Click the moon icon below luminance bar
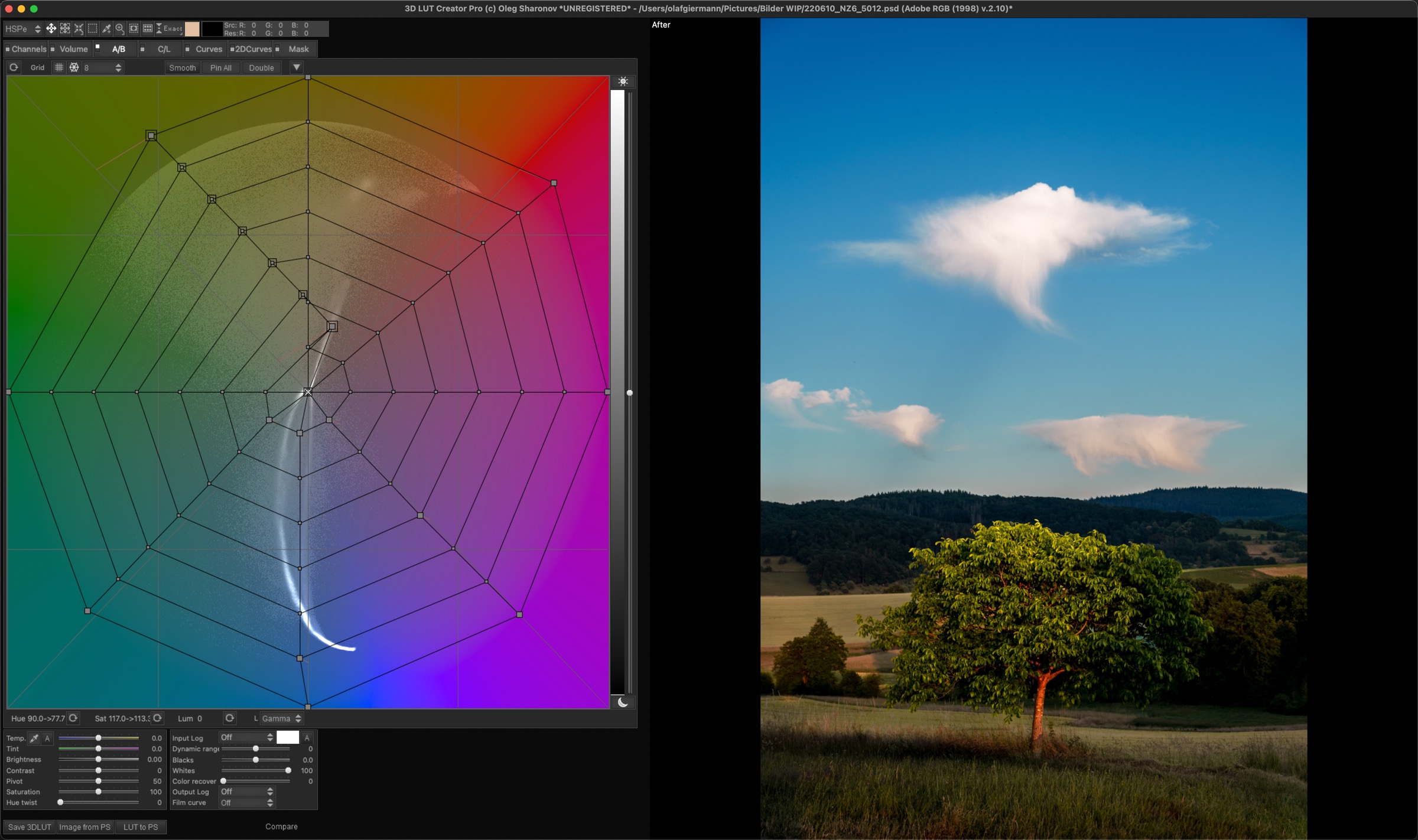The image size is (1418, 840). click(623, 702)
